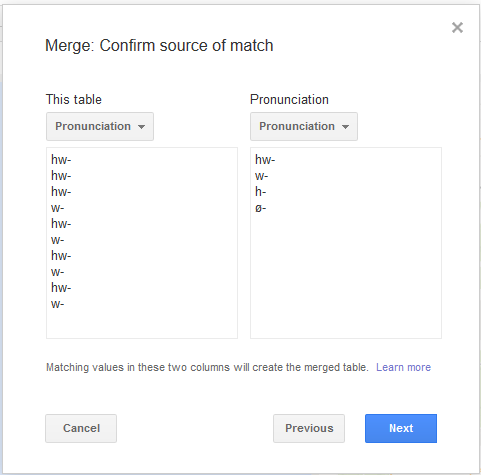Select hw- in the right Pronunciation list
481x475 pixels.
(265, 160)
